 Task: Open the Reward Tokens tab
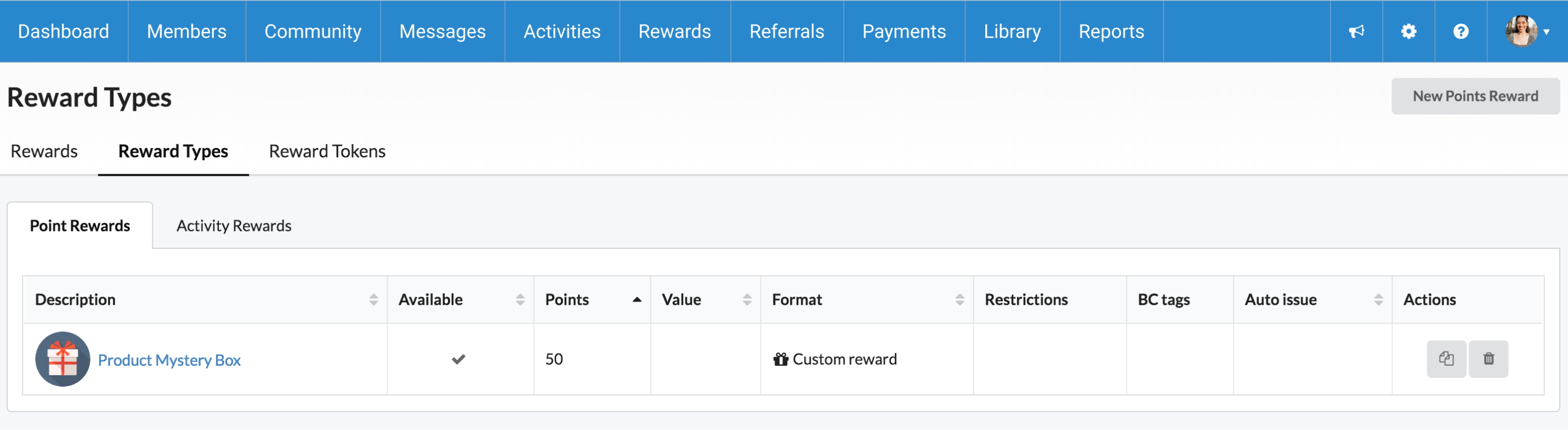click(x=327, y=151)
